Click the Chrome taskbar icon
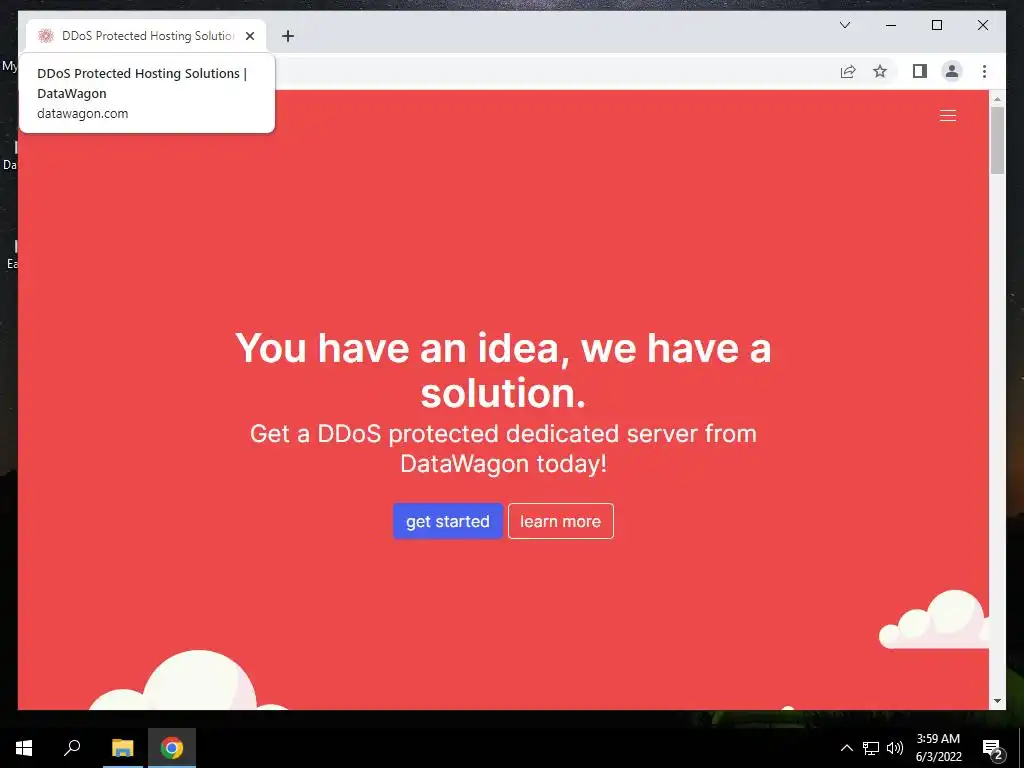1024x768 pixels. click(172, 748)
